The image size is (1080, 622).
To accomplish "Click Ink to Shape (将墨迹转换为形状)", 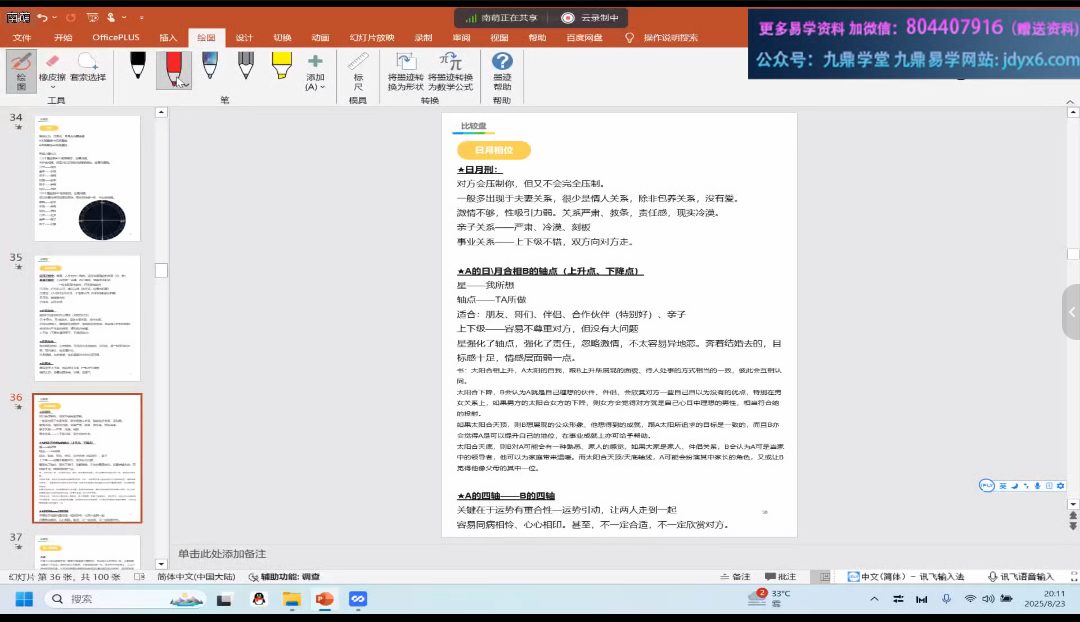I will 405,72.
